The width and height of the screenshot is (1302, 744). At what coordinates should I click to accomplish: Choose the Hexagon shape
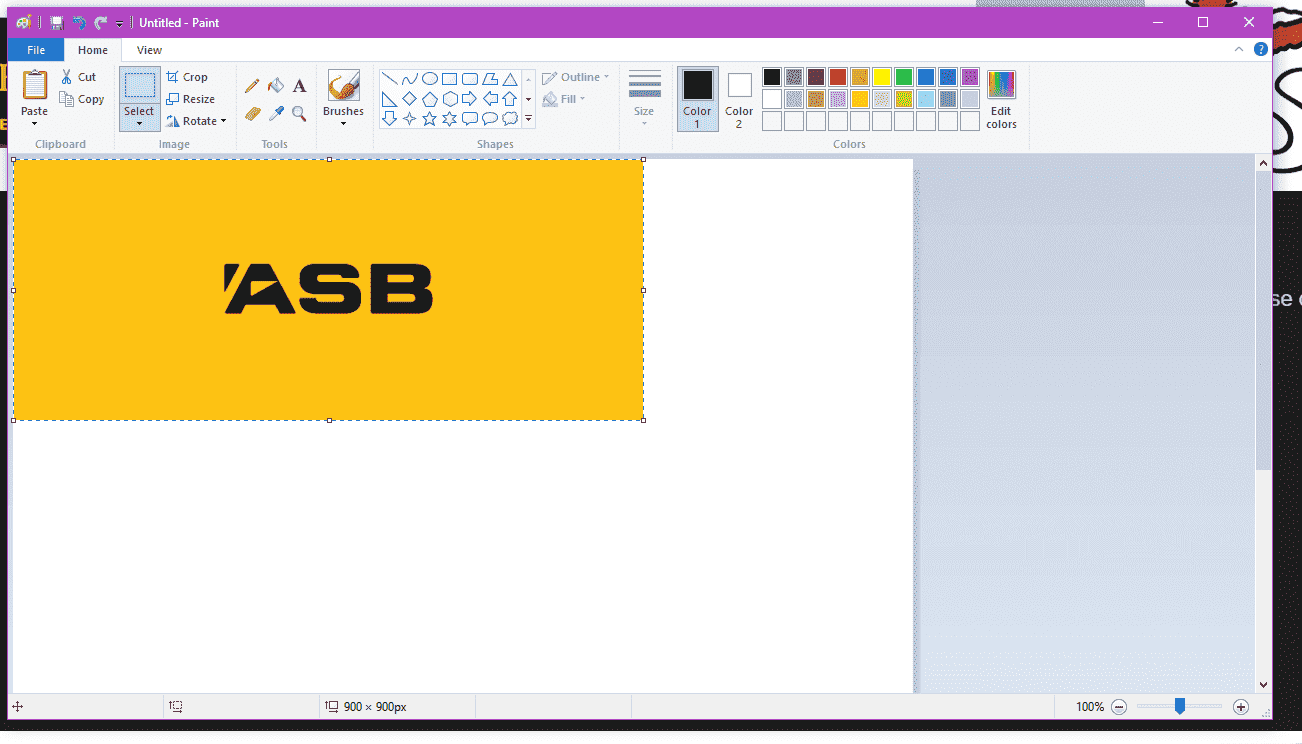tap(450, 99)
